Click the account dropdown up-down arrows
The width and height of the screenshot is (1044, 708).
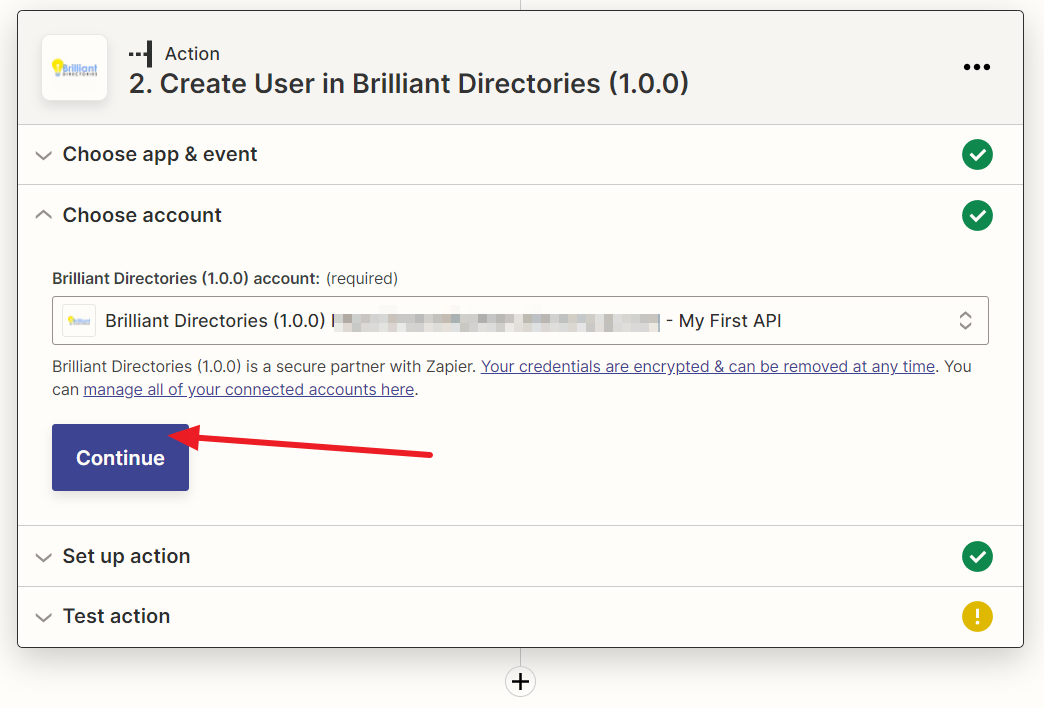click(x=965, y=321)
